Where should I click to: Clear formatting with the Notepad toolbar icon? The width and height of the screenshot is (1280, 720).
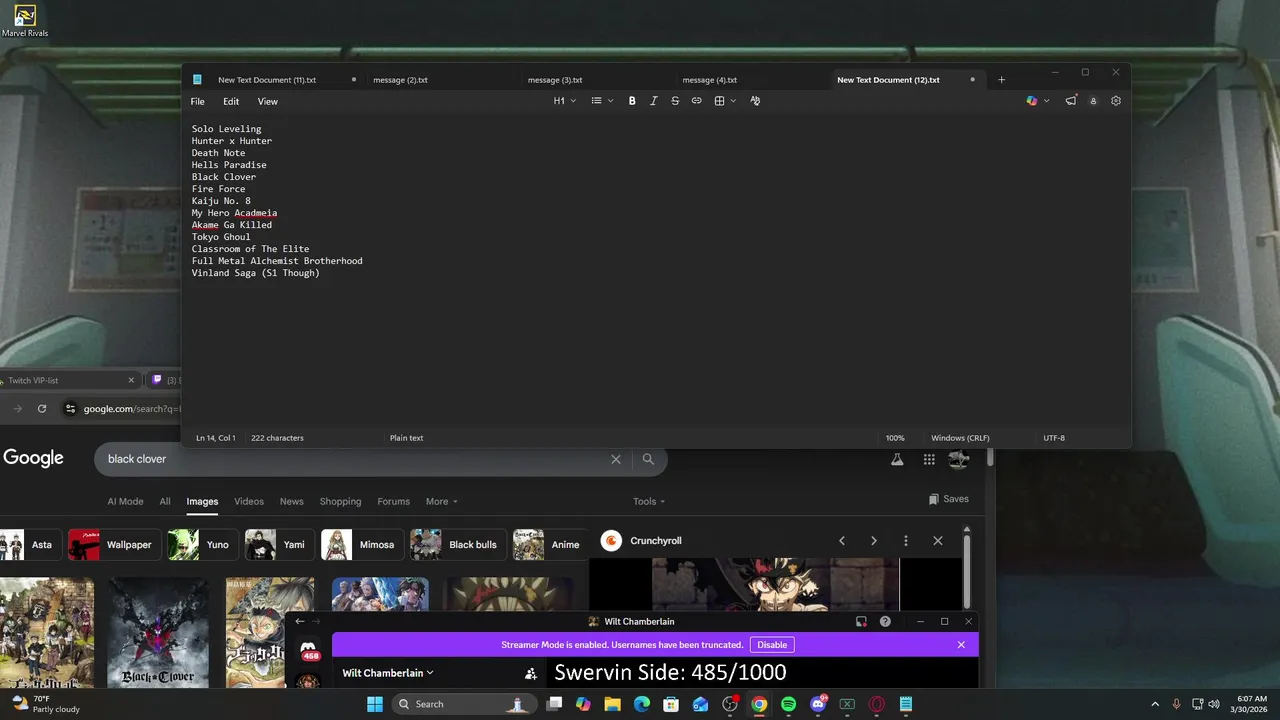point(755,101)
